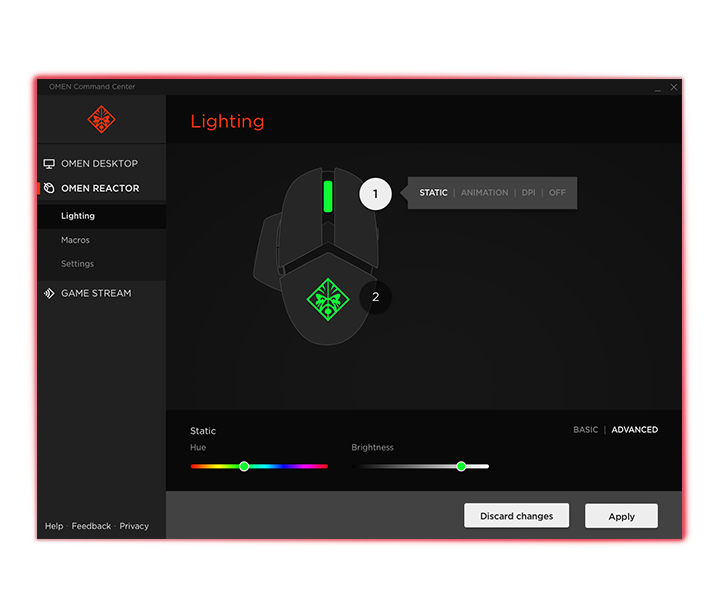
Task: Switch to ADVANCED color settings
Action: pos(634,430)
